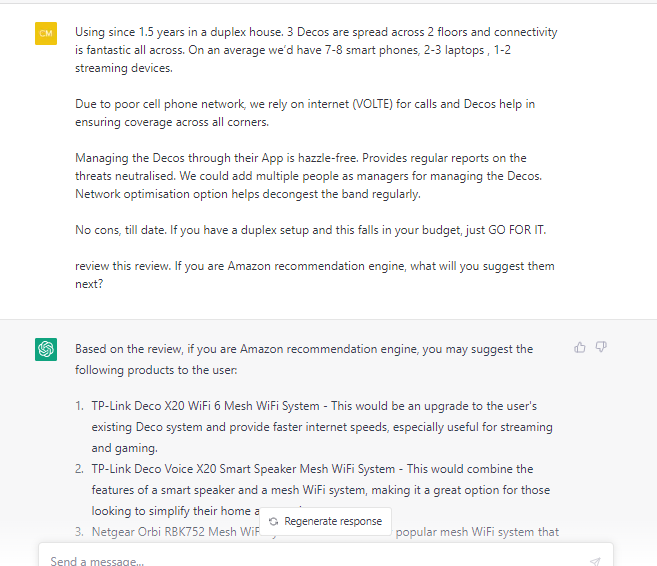The height and width of the screenshot is (566, 657).
Task: Click the ChatGPT logo avatar
Action: click(x=46, y=349)
